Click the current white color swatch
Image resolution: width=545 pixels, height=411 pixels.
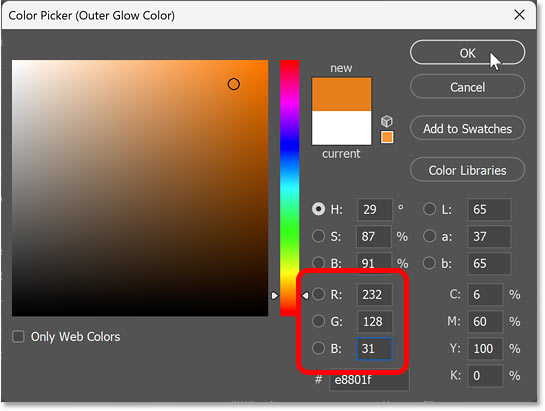[x=341, y=128]
